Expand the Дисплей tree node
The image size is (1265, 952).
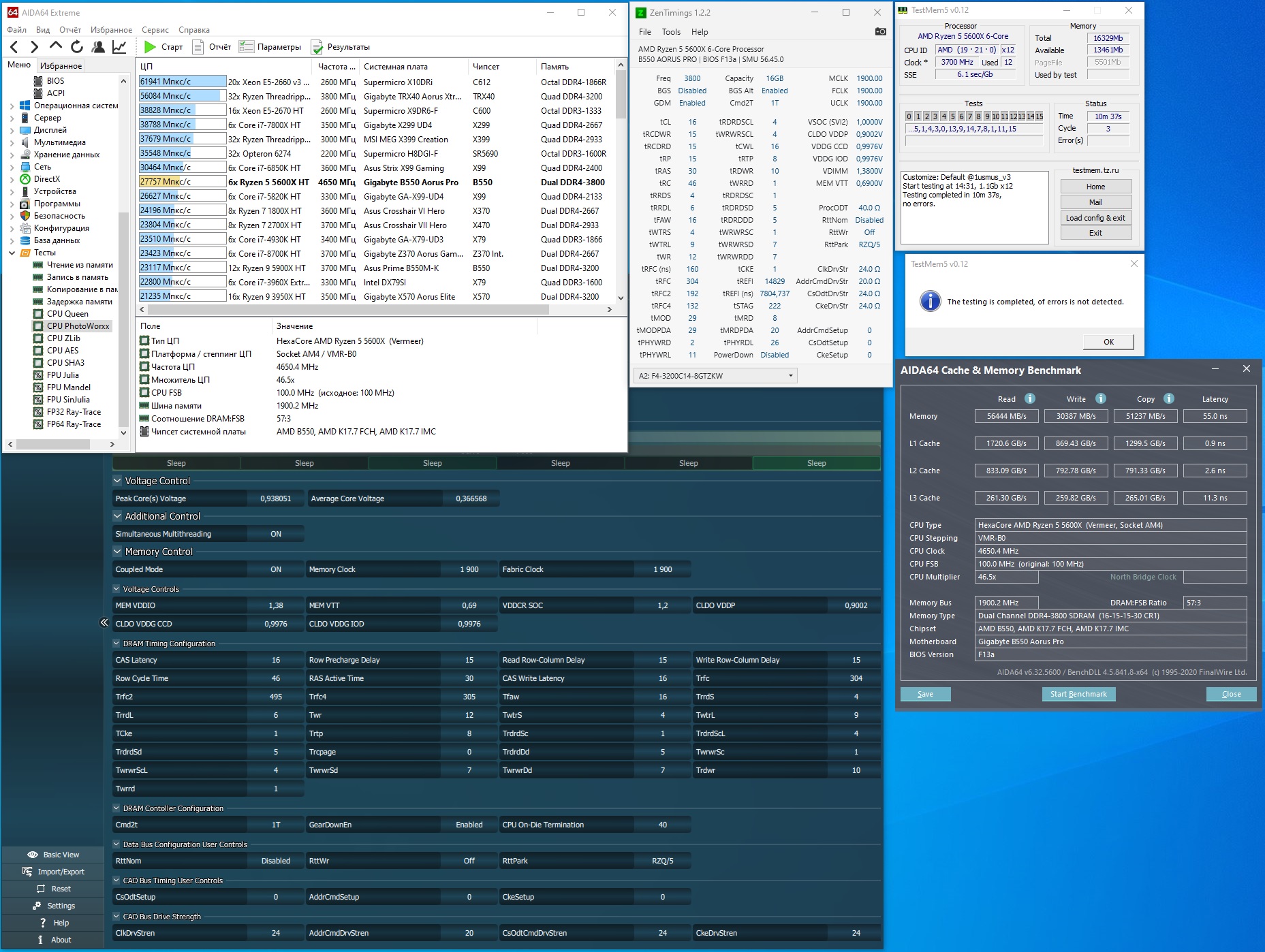click(x=12, y=130)
